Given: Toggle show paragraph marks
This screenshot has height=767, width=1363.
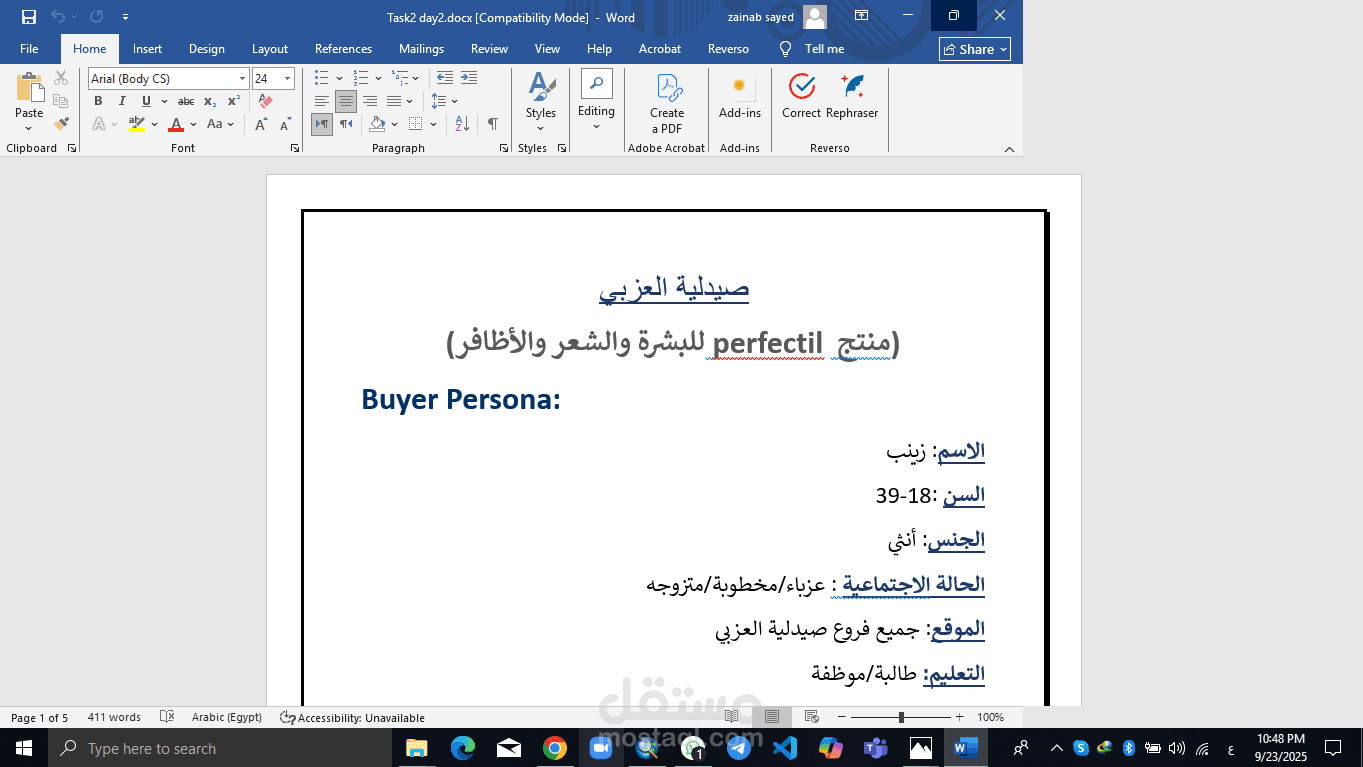Looking at the screenshot, I should (x=493, y=124).
